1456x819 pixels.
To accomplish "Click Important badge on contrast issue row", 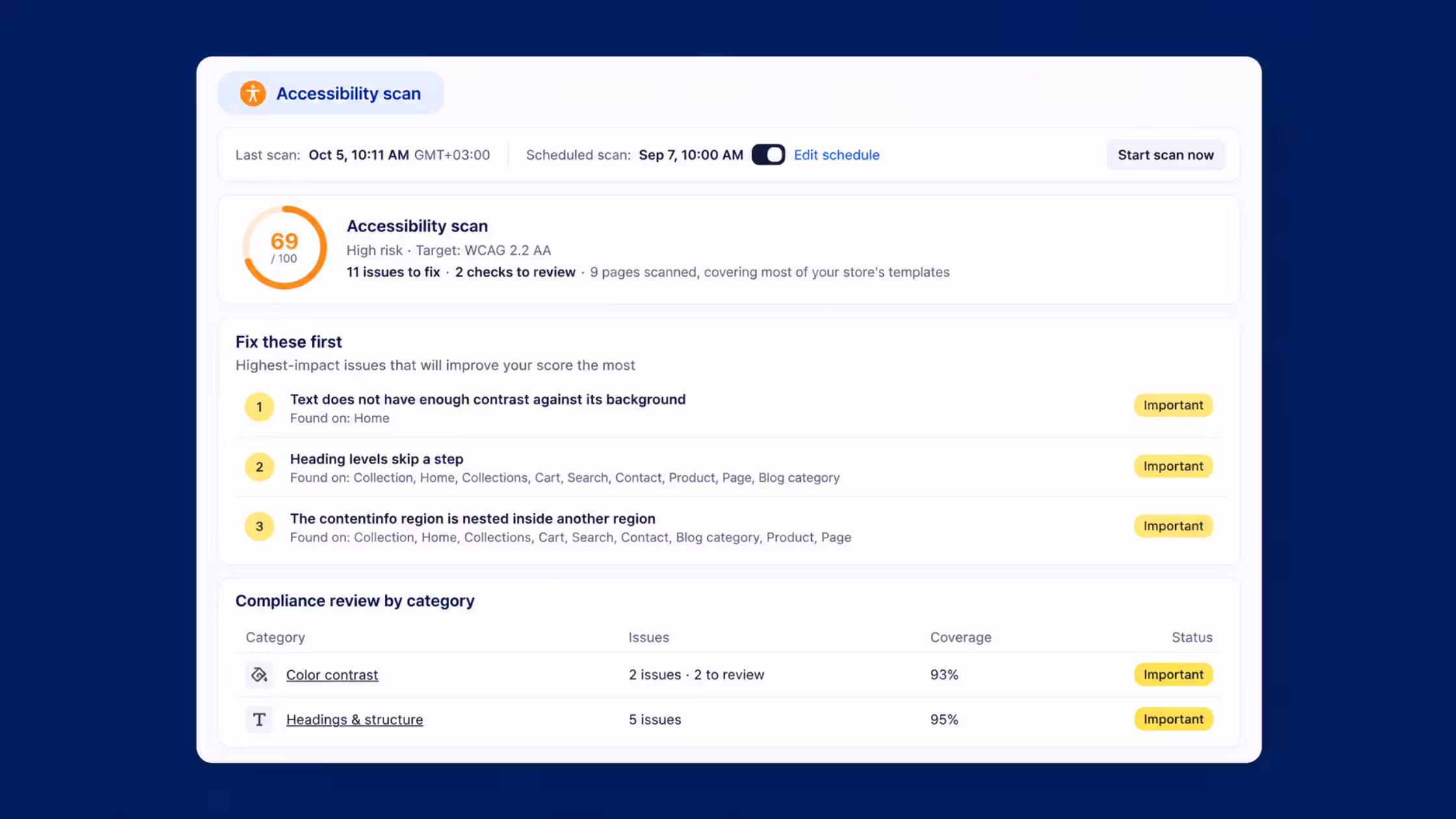I will click(x=1173, y=405).
